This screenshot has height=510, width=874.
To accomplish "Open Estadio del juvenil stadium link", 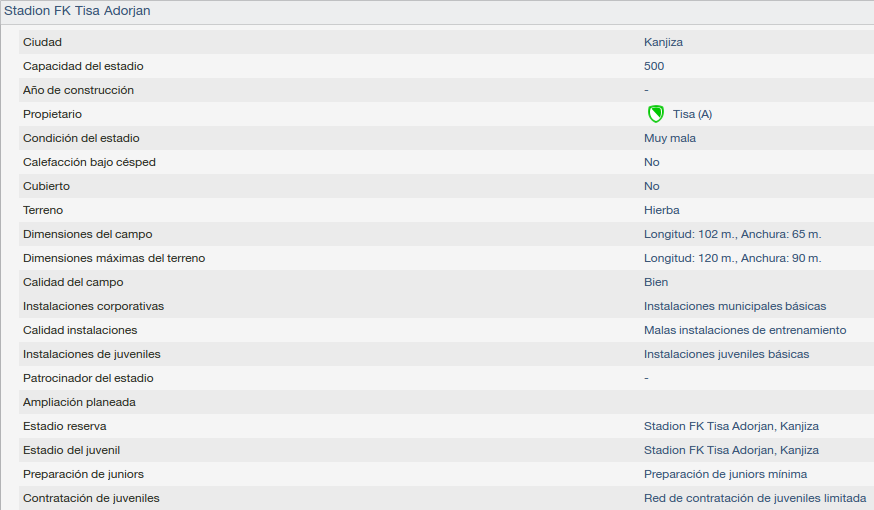I will (x=731, y=450).
